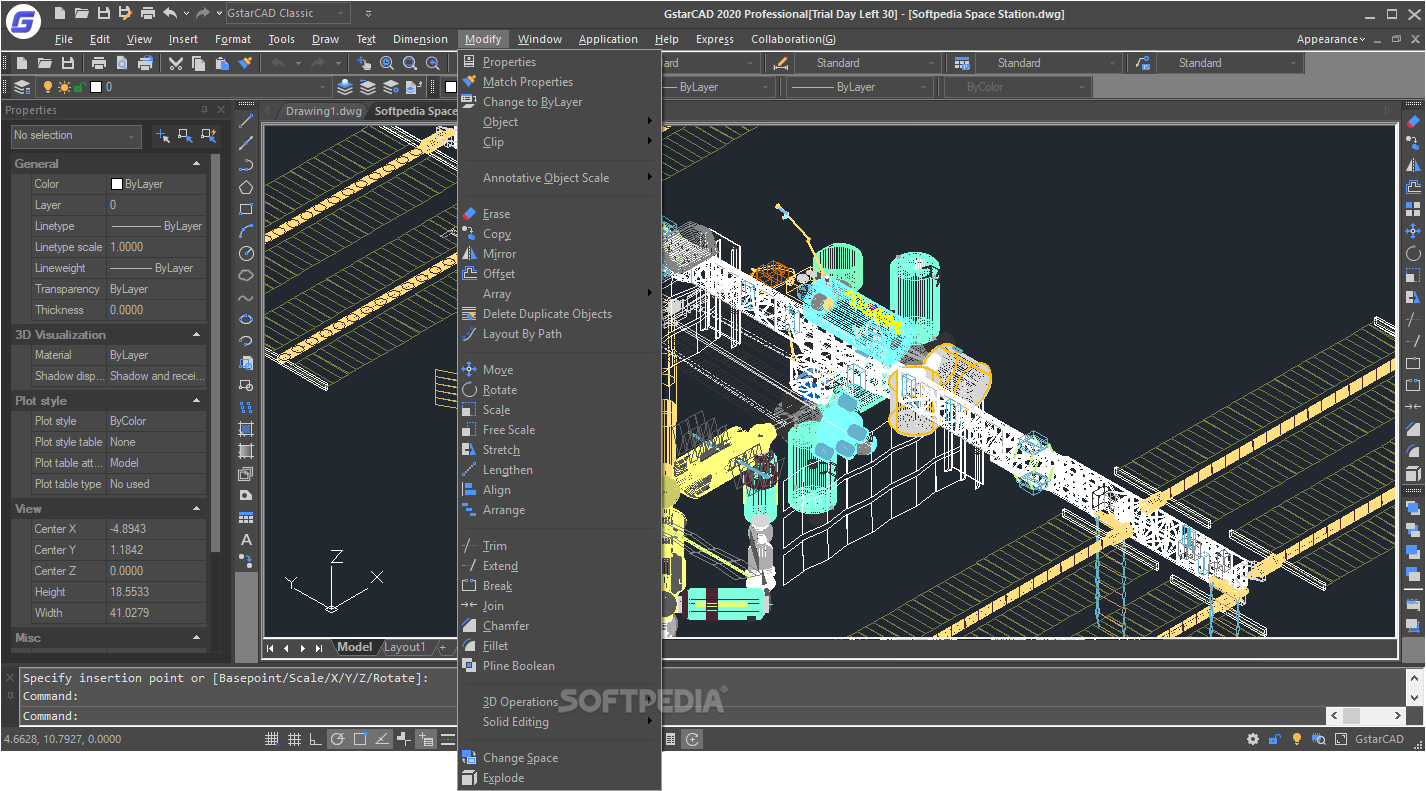
Task: Open the Array submenu
Action: [559, 294]
